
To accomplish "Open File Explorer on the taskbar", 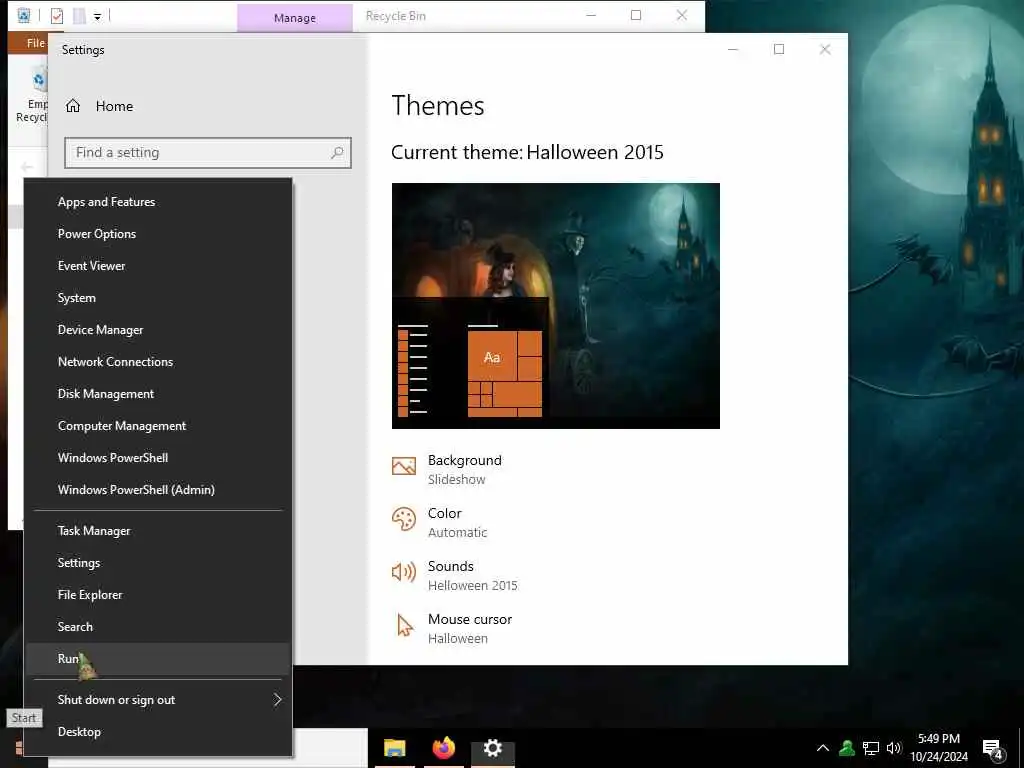I will [x=394, y=748].
